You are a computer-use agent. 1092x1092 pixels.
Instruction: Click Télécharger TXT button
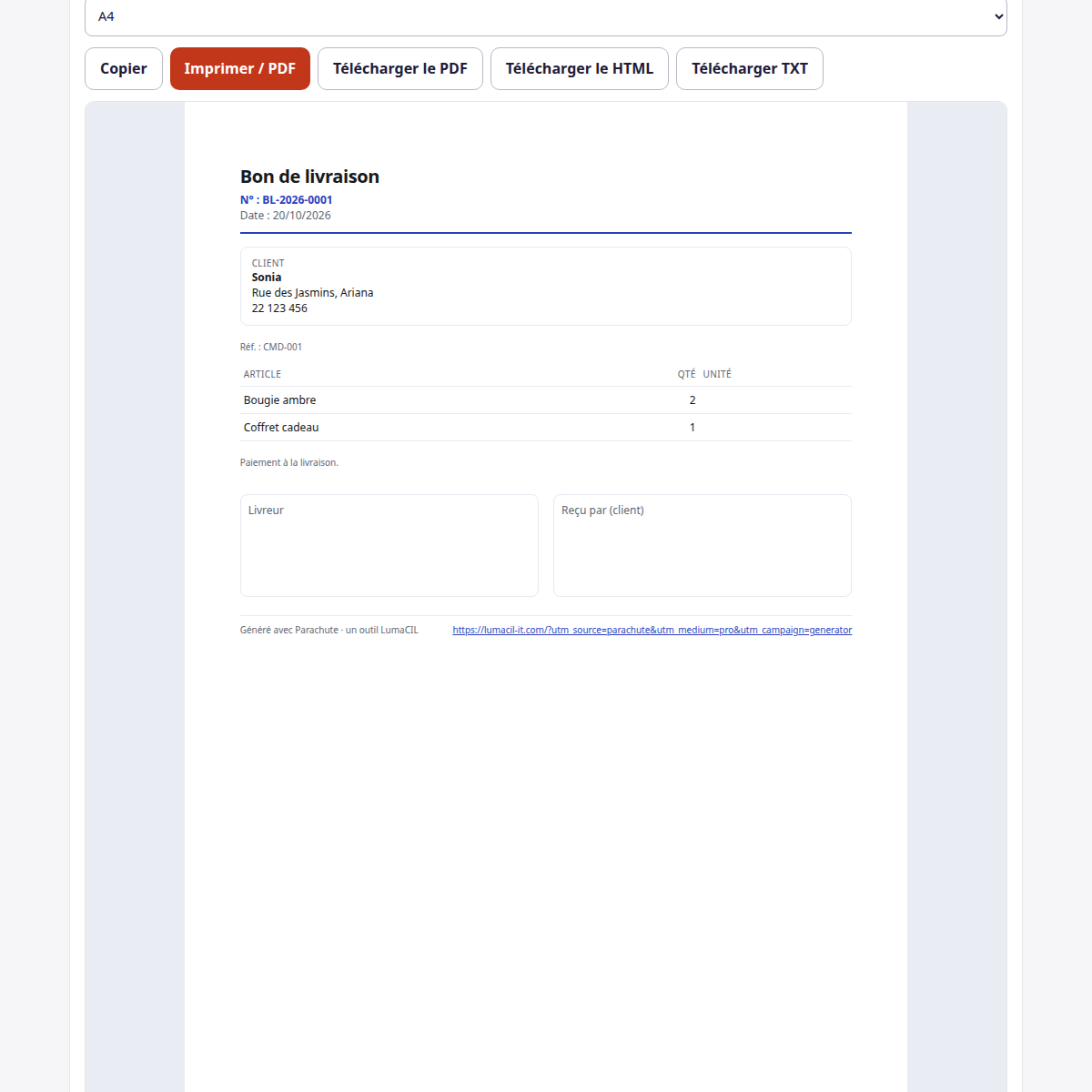750,69
